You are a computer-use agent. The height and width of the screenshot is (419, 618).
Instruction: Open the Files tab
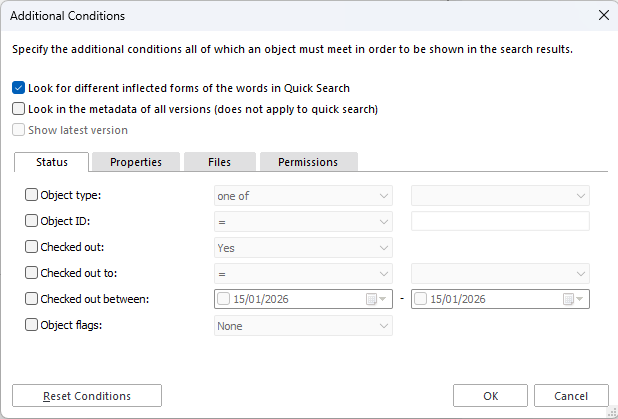[x=219, y=162]
